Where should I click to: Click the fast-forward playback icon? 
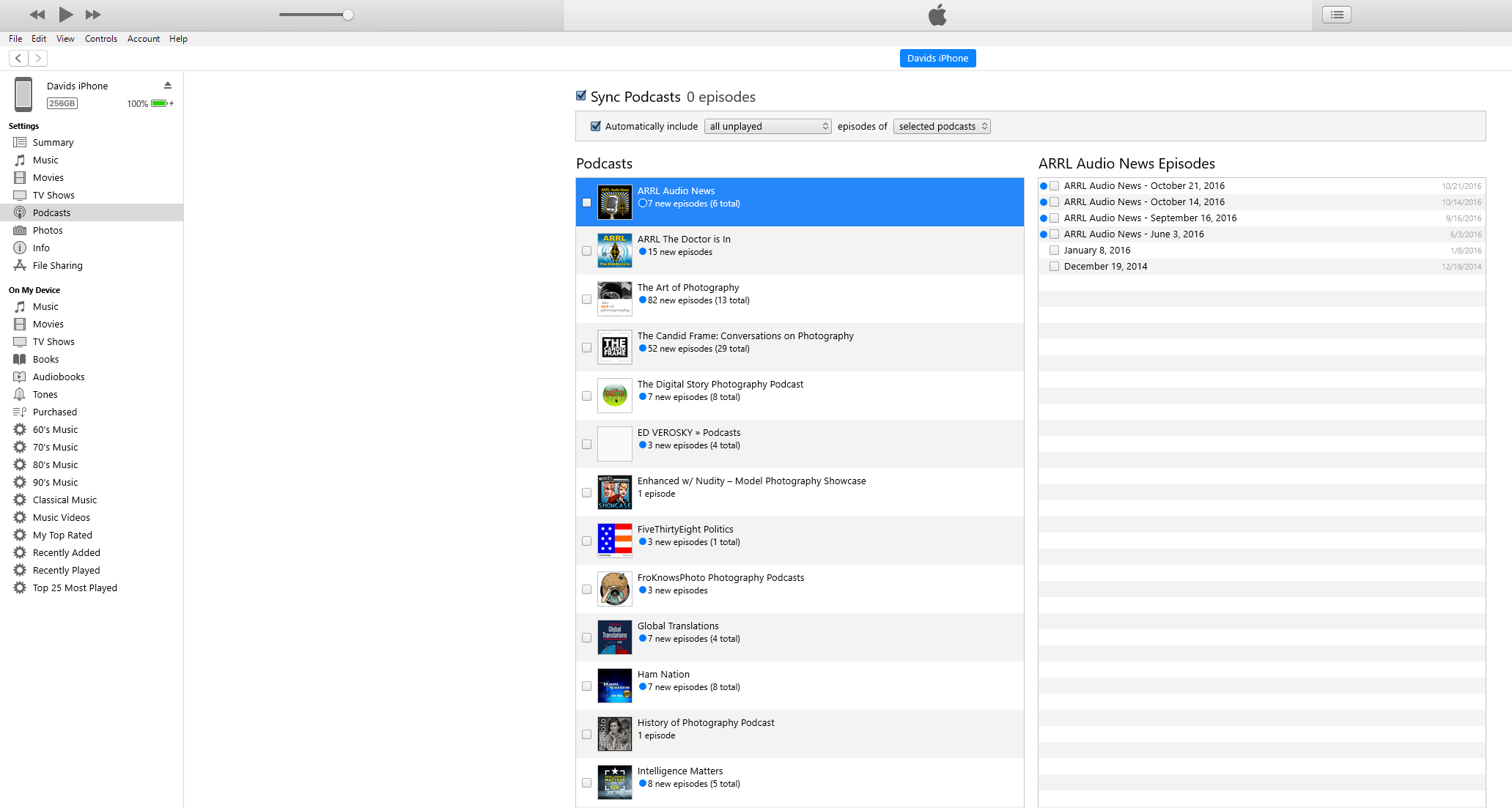pos(93,15)
